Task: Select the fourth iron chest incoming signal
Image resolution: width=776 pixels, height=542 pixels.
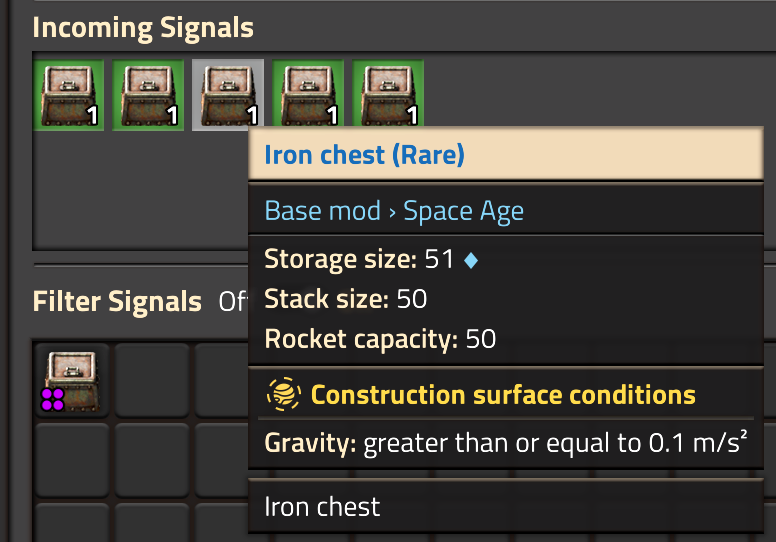Action: tap(308, 95)
